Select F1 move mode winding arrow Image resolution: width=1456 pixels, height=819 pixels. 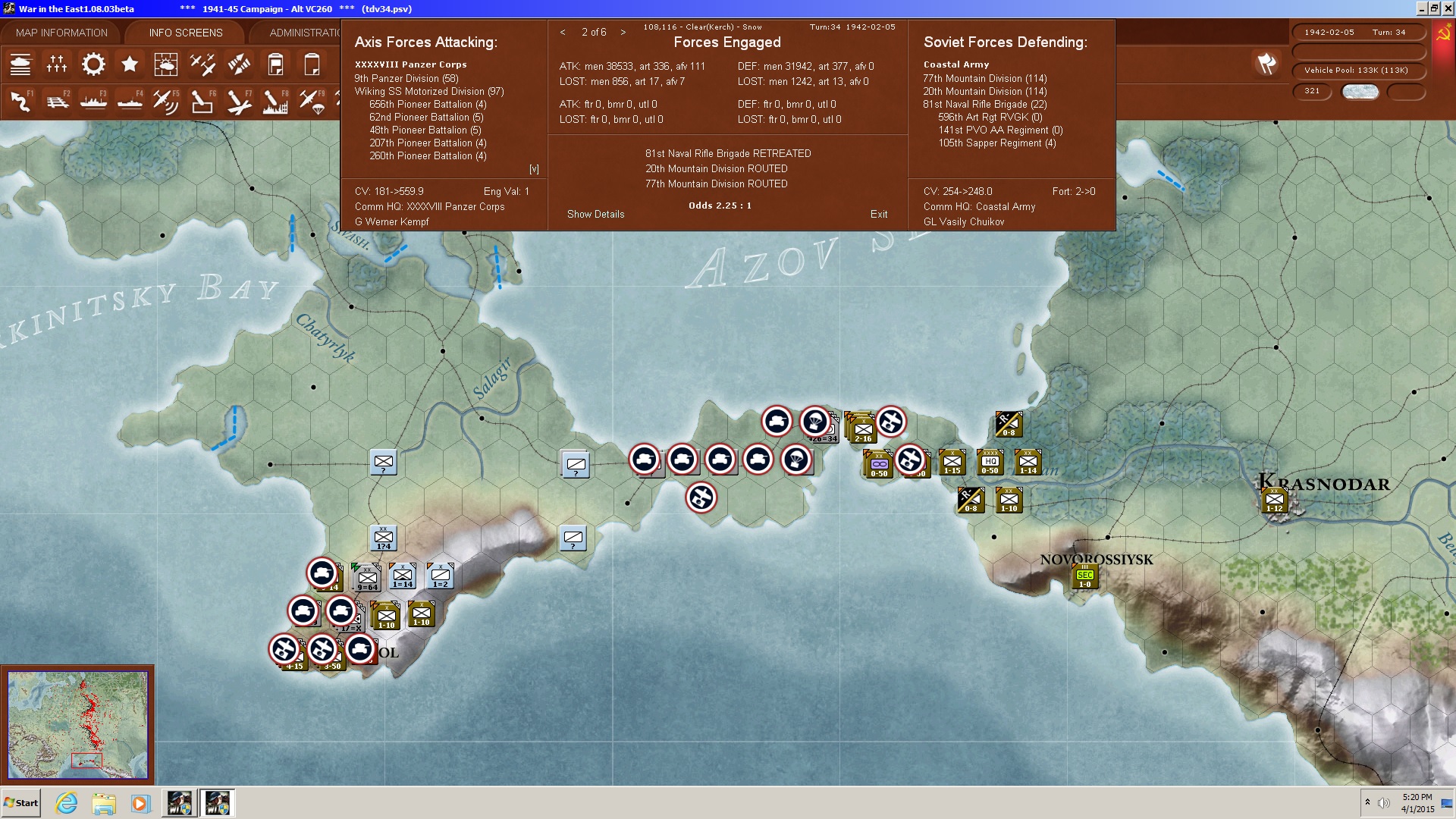pyautogui.click(x=20, y=101)
